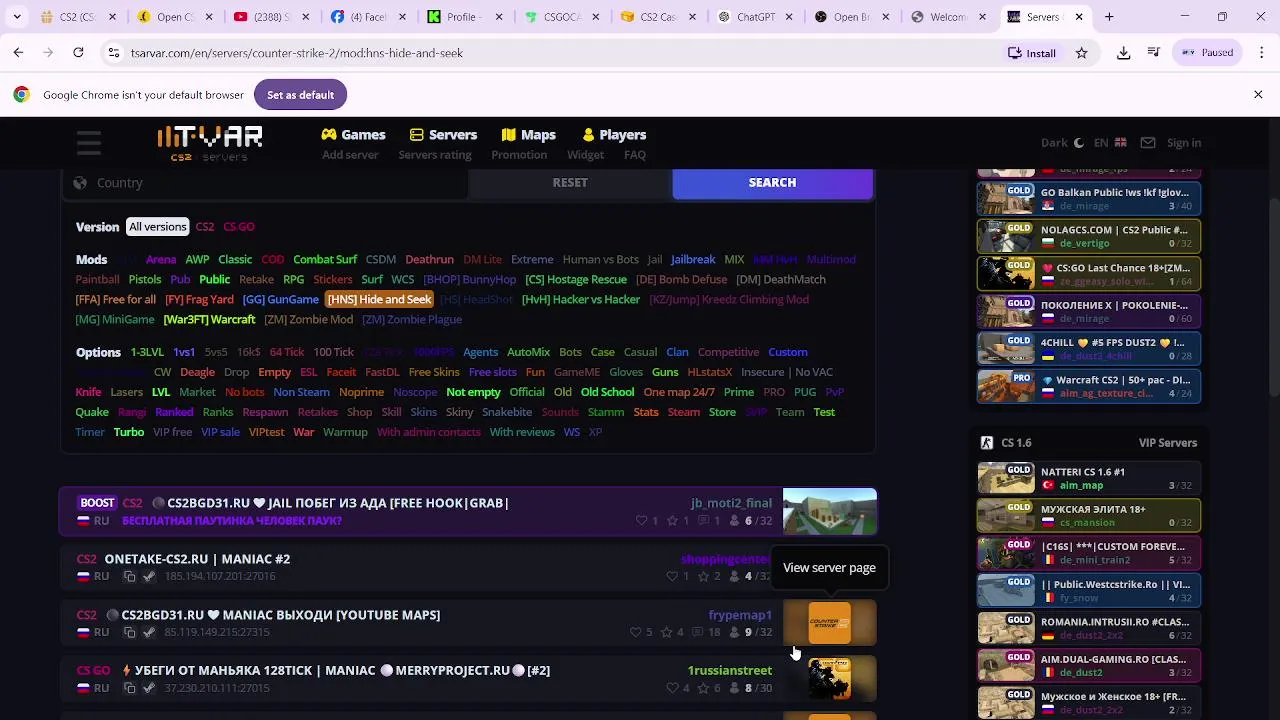
Task: Copy the 37.230.210.111:27015 address icon
Action: tap(129, 689)
